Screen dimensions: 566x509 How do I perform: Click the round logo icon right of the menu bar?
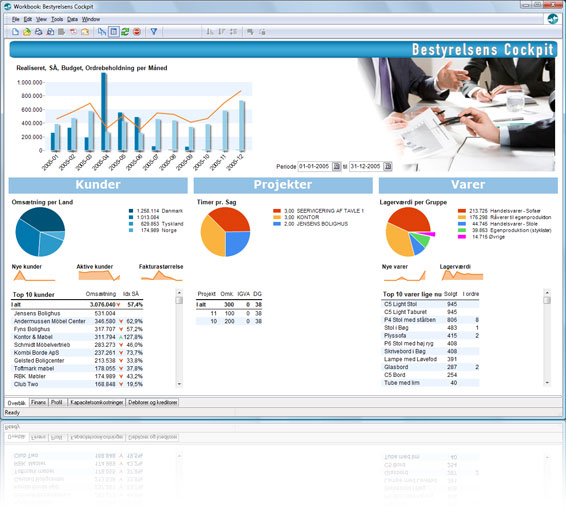tap(552, 19)
